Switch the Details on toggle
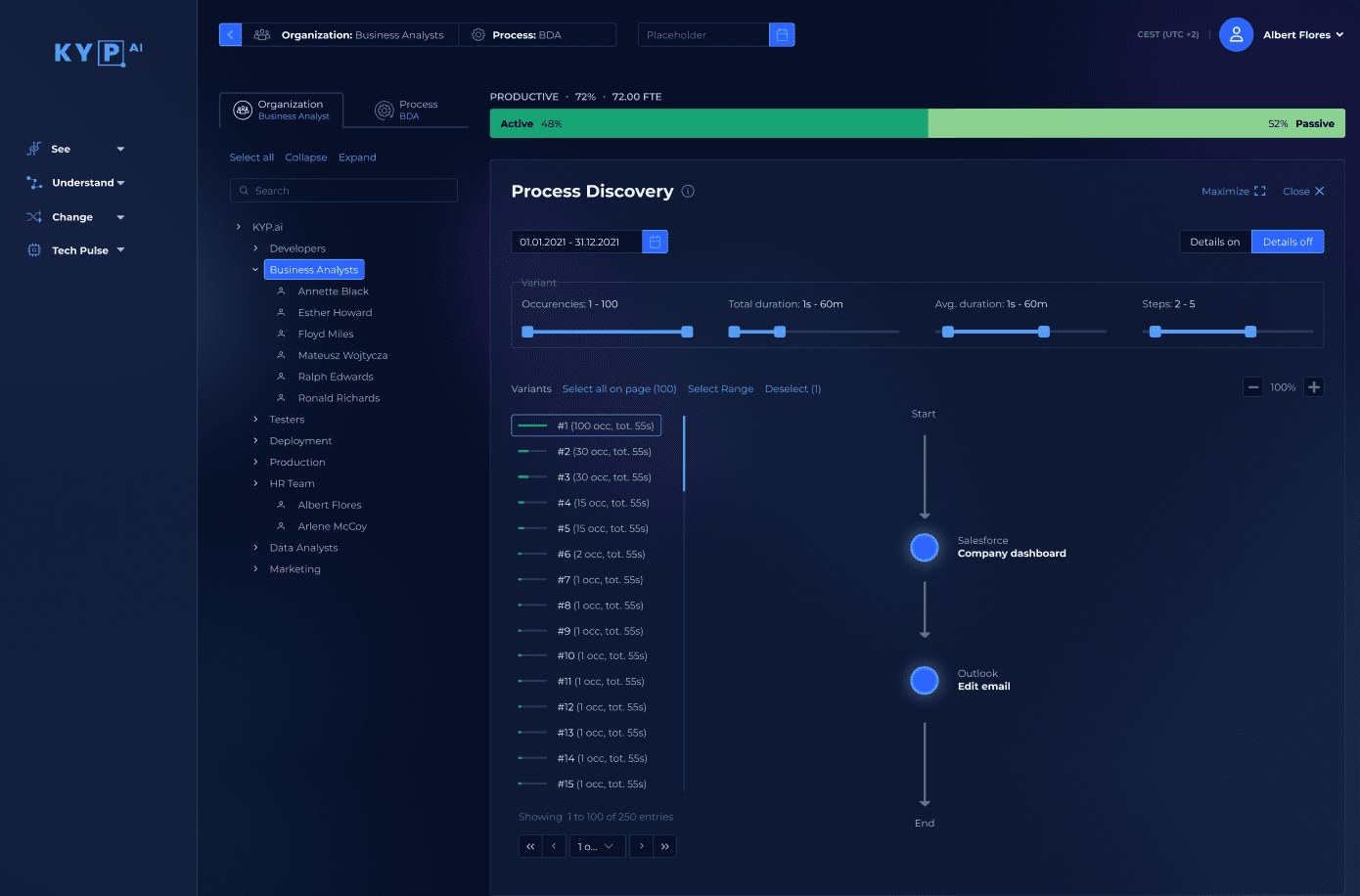This screenshot has height=896, width=1360. tap(1214, 241)
